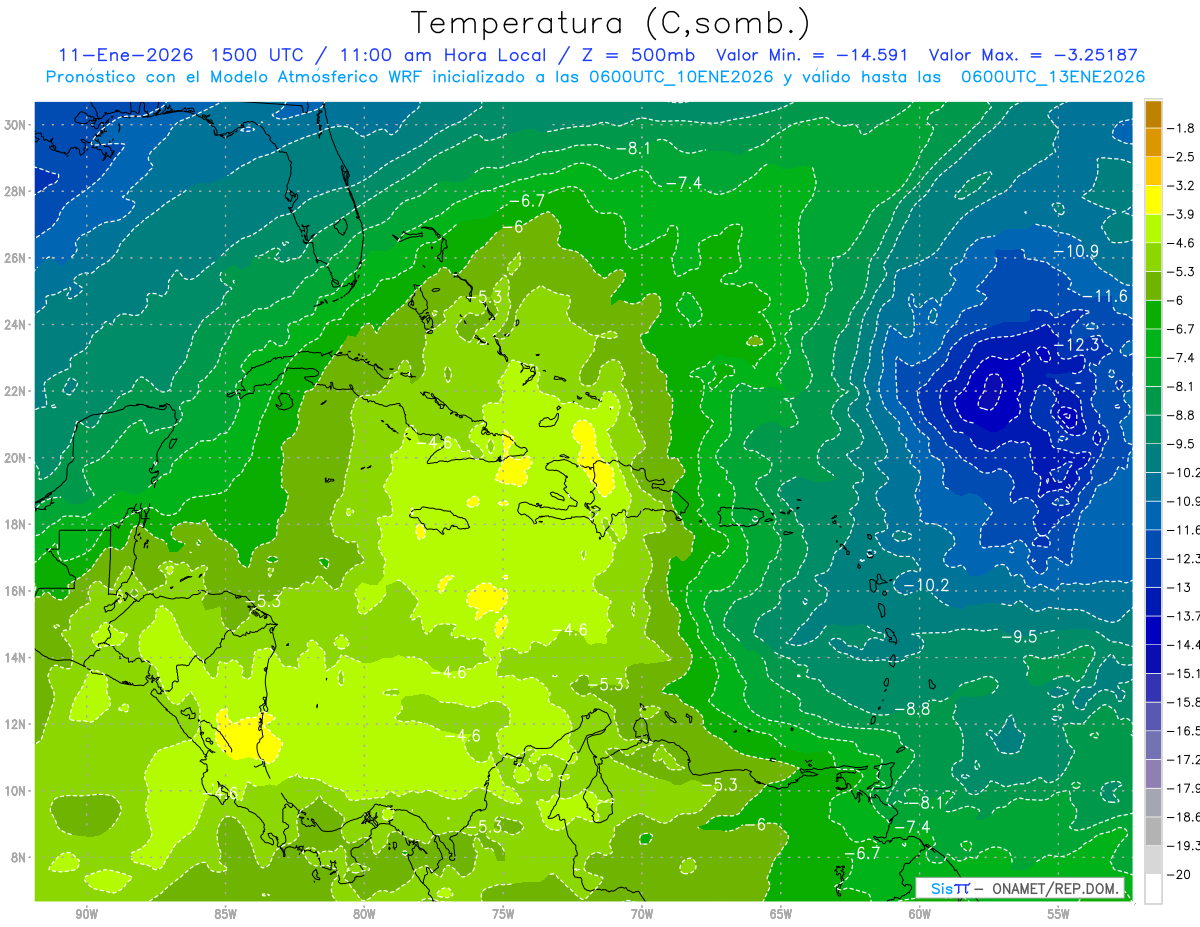Click the '8N' latitude axis label
1200x927 pixels.
[20, 857]
